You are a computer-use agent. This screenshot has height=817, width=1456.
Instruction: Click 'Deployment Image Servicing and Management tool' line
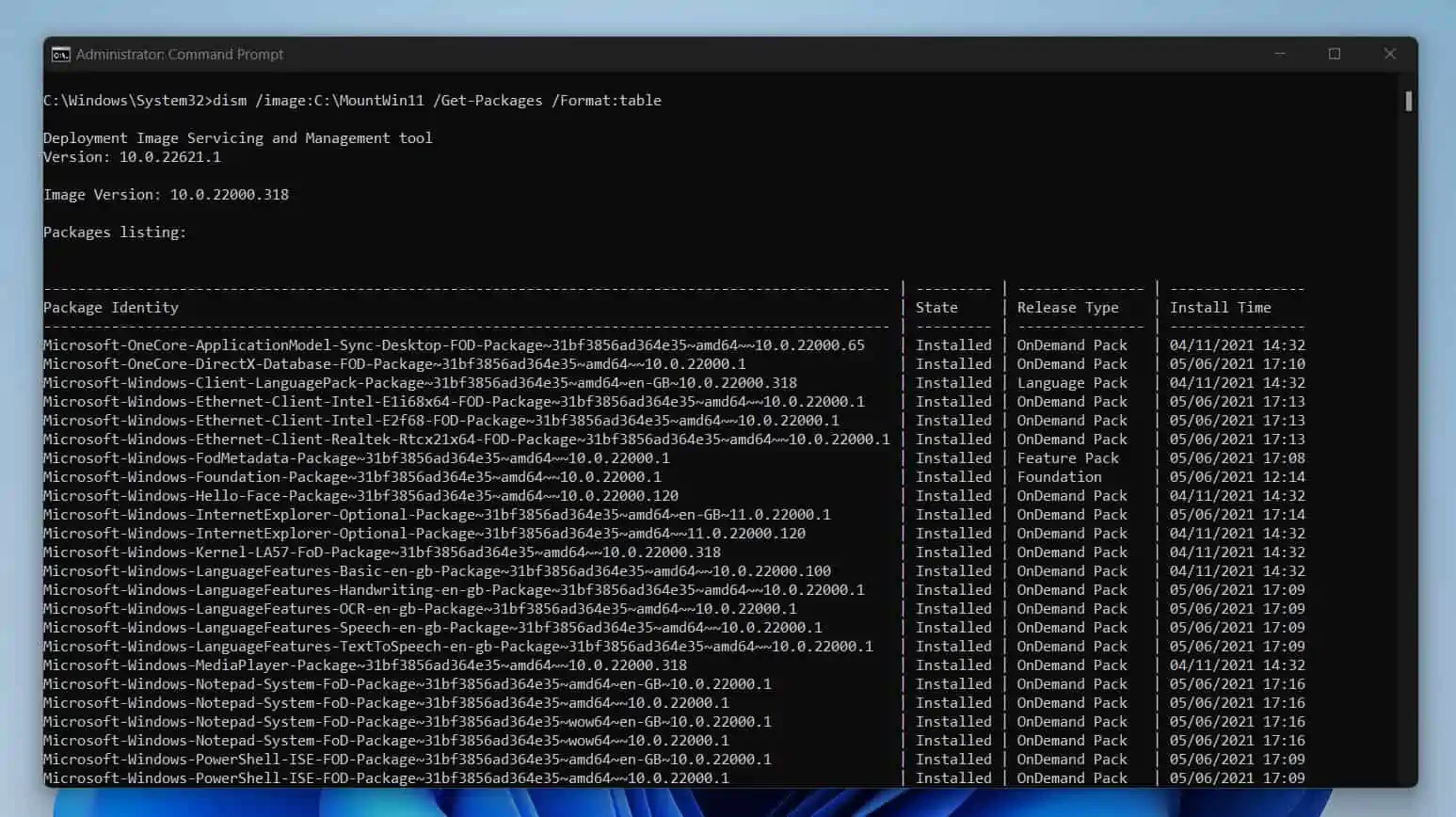238,138
